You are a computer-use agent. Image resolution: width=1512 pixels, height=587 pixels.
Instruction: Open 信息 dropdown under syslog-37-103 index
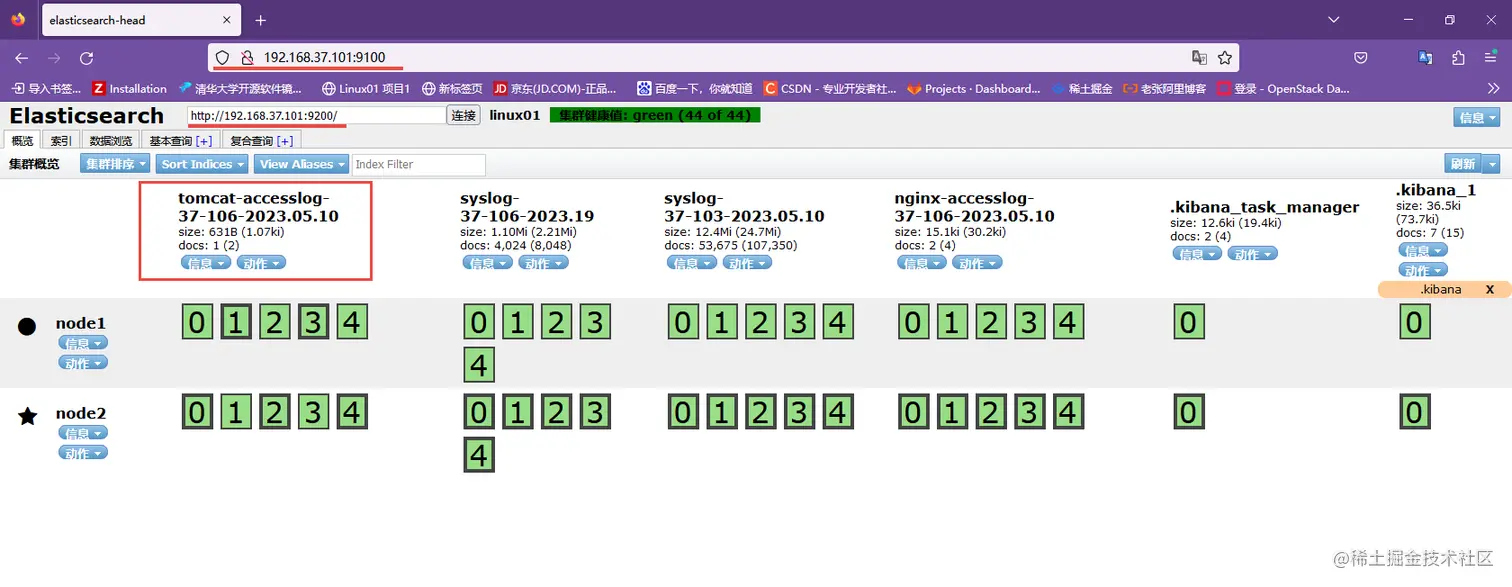coord(692,263)
